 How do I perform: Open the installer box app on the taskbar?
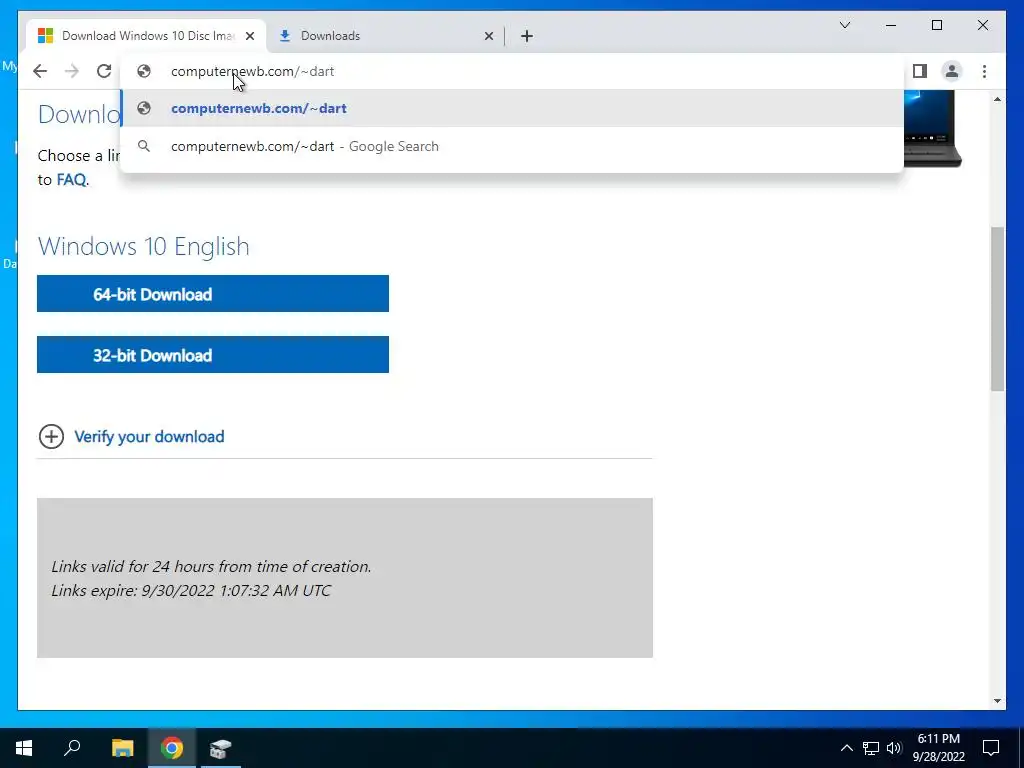(x=221, y=748)
